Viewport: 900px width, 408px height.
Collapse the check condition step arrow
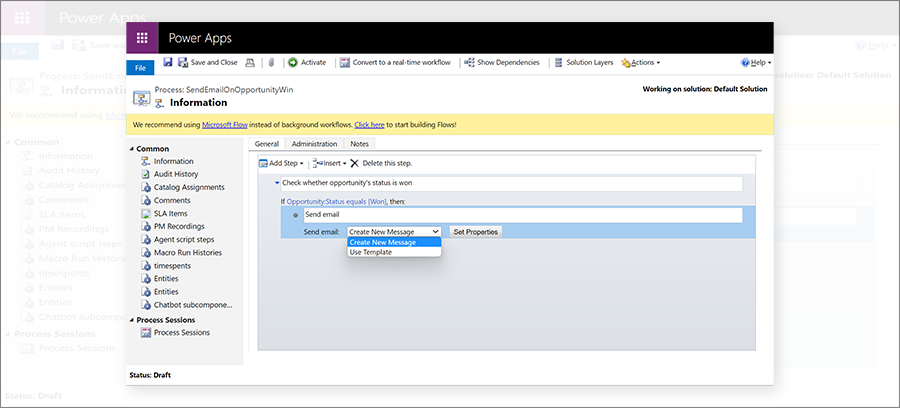pos(277,182)
